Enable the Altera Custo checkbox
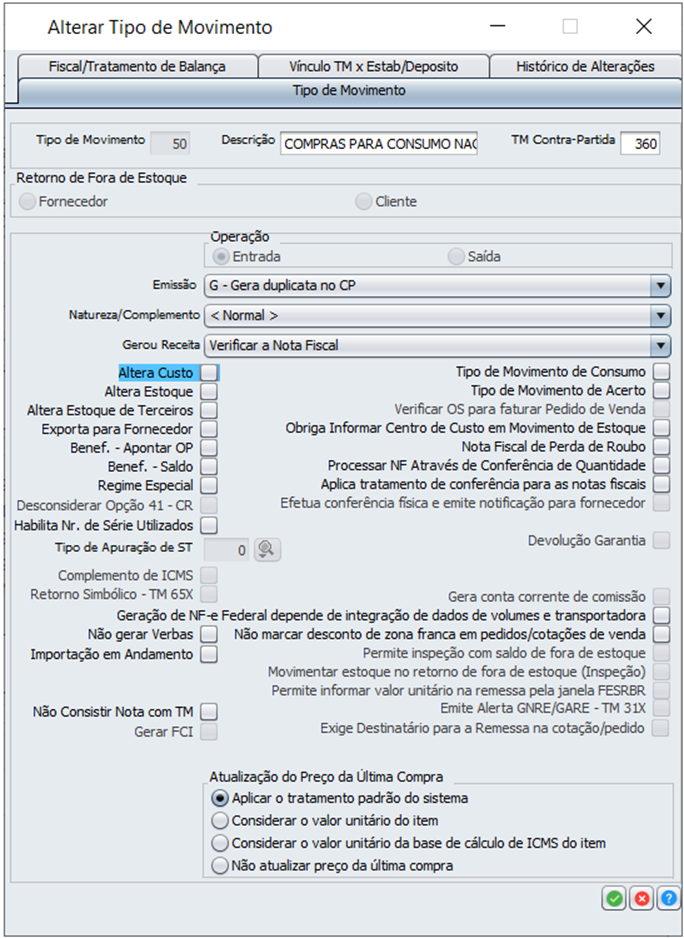Viewport: 684px width, 938px height. (x=209, y=373)
